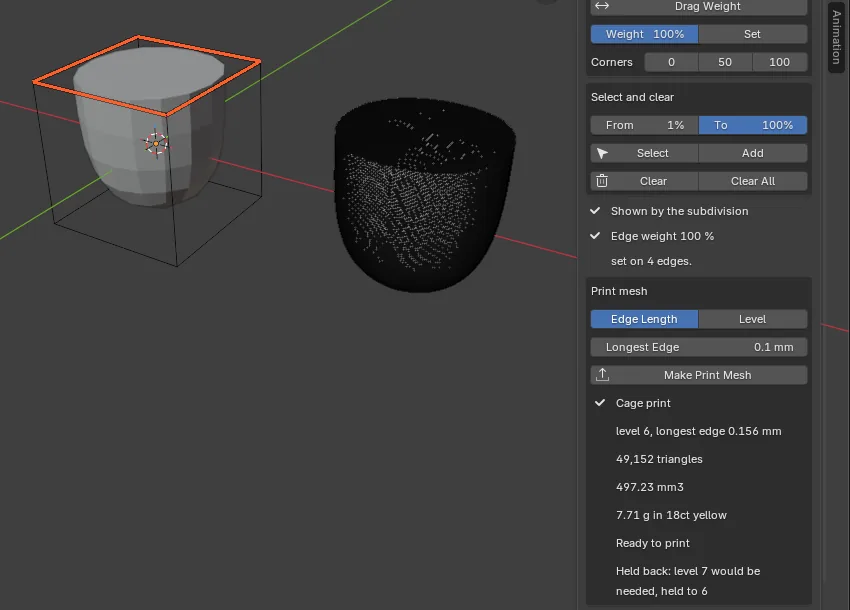Click the Longest Edge 0.1 mm field

tap(699, 348)
